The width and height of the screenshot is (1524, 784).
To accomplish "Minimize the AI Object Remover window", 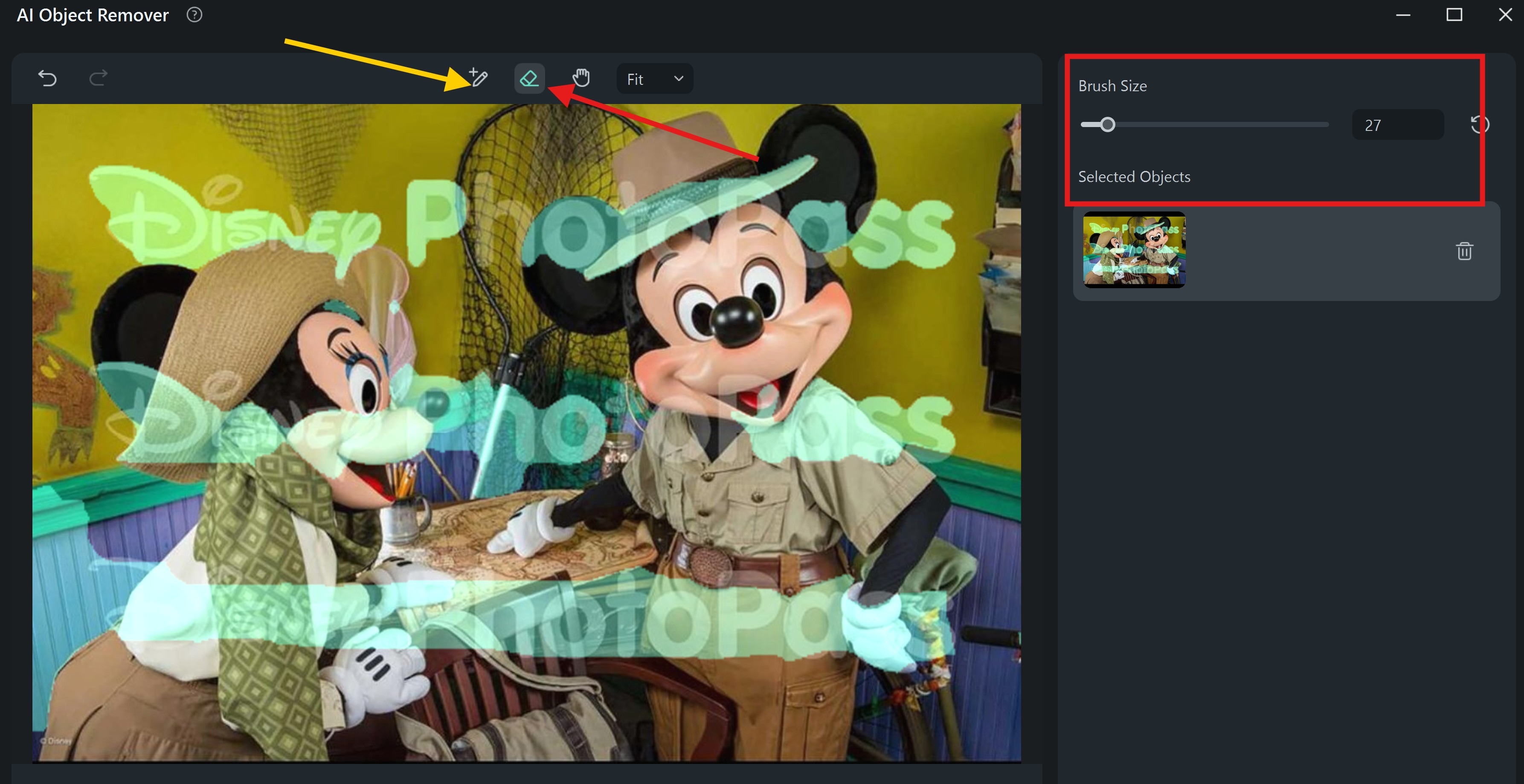I will 1403,15.
